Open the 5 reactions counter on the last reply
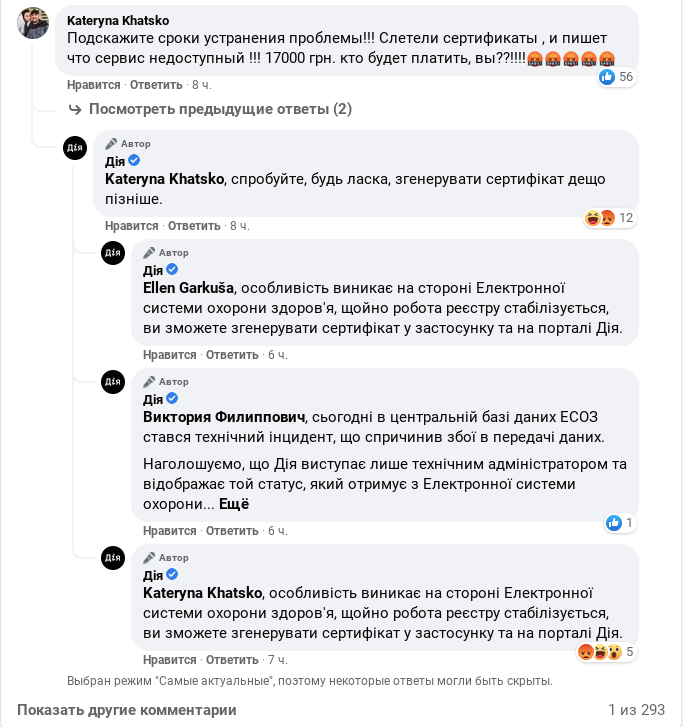The width and height of the screenshot is (683, 727). (605, 652)
